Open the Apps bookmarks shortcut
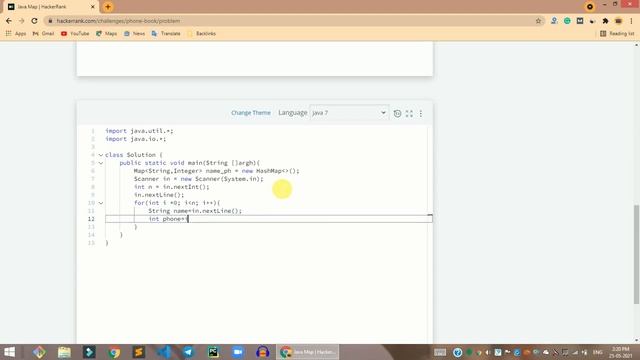This screenshot has width=640, height=360. coord(16,33)
